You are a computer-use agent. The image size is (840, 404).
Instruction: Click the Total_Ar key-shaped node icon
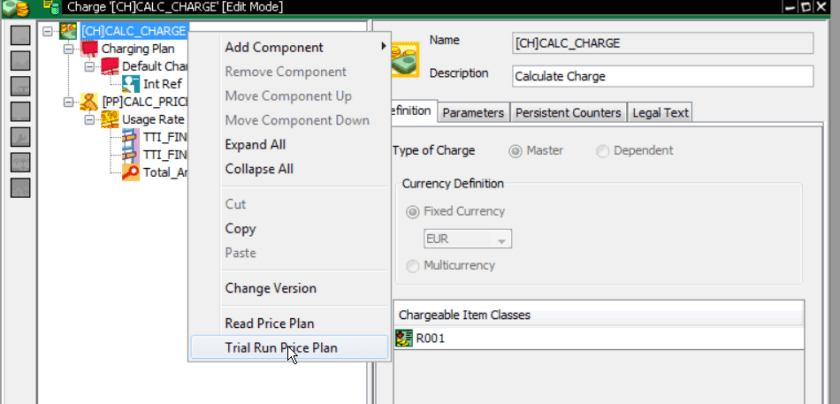[131, 173]
